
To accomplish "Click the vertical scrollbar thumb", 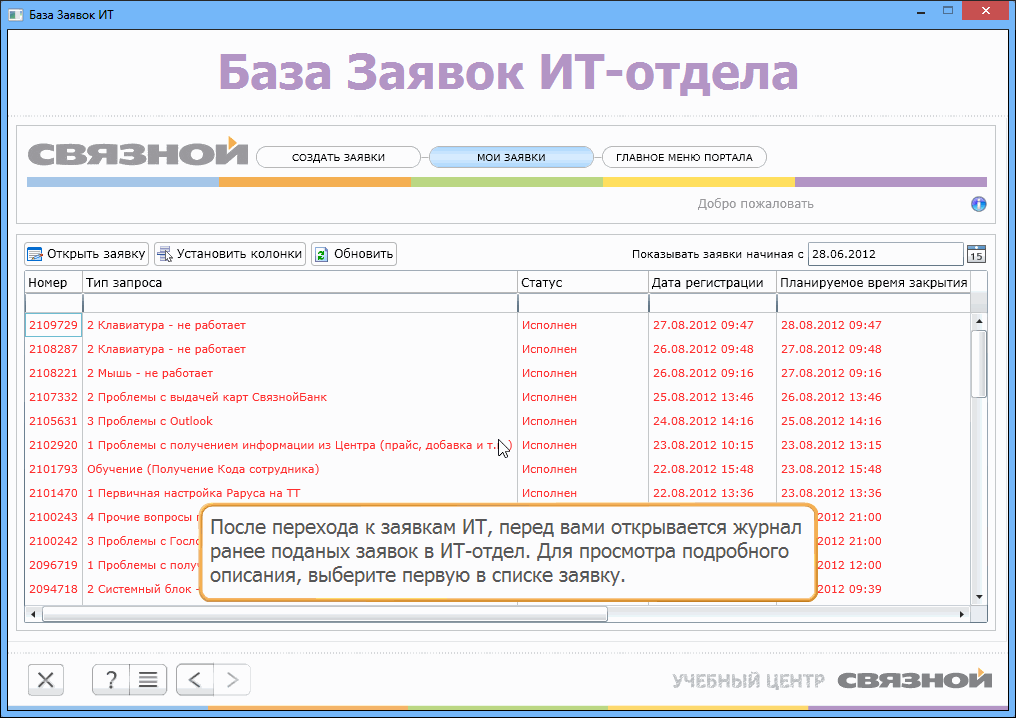I will coord(979,364).
